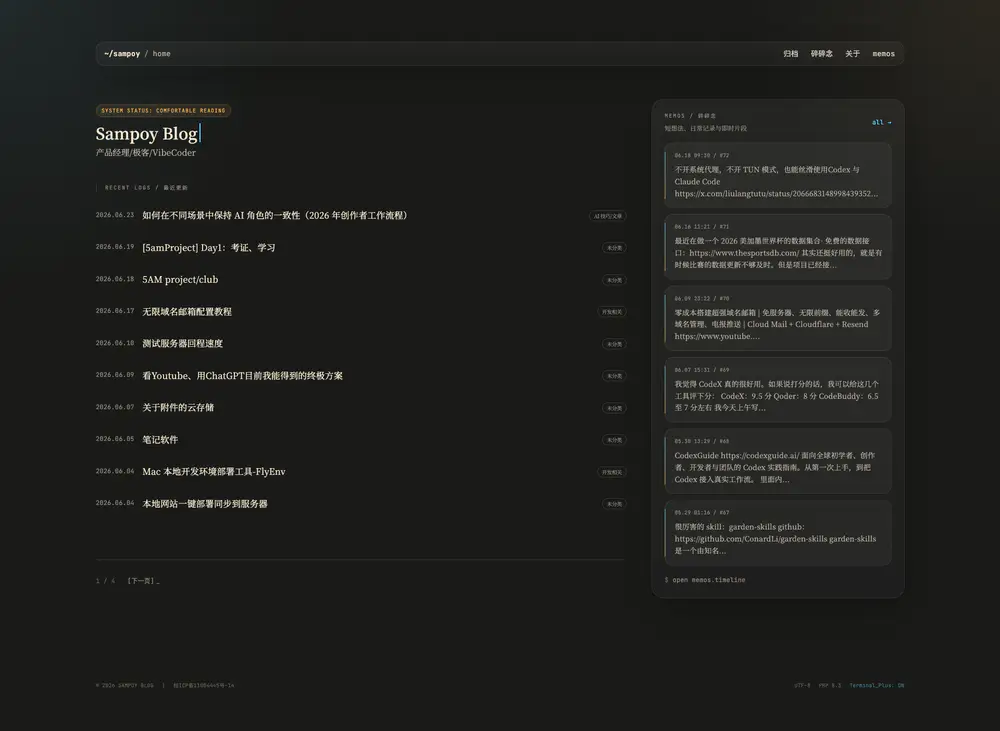Click the 未分类 tag on the 测试服务器回程速度 row

pyautogui.click(x=614, y=344)
